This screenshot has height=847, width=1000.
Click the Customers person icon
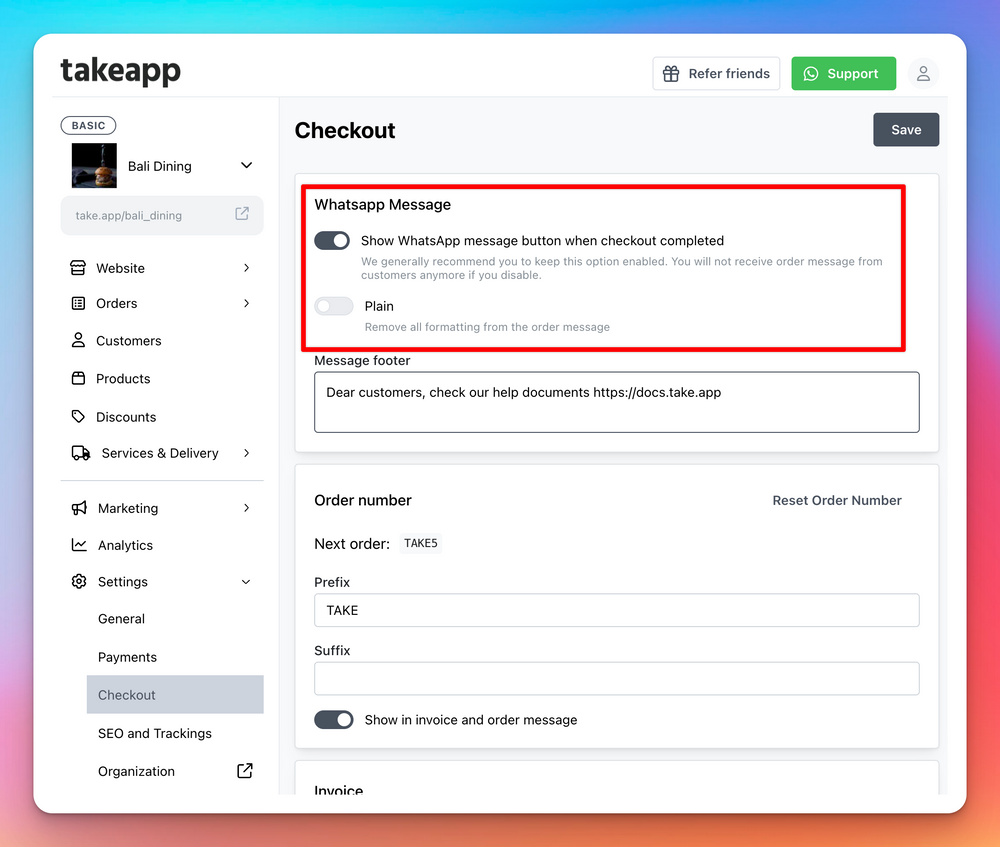tap(78, 340)
